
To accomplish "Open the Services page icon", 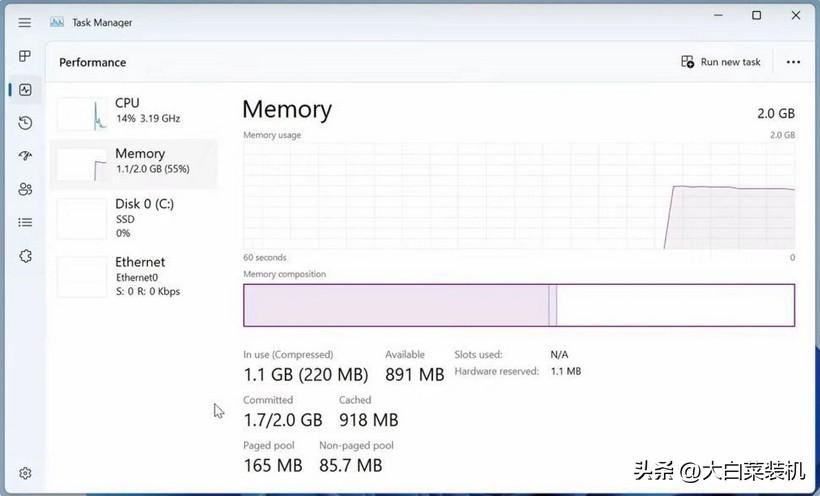I will point(25,256).
